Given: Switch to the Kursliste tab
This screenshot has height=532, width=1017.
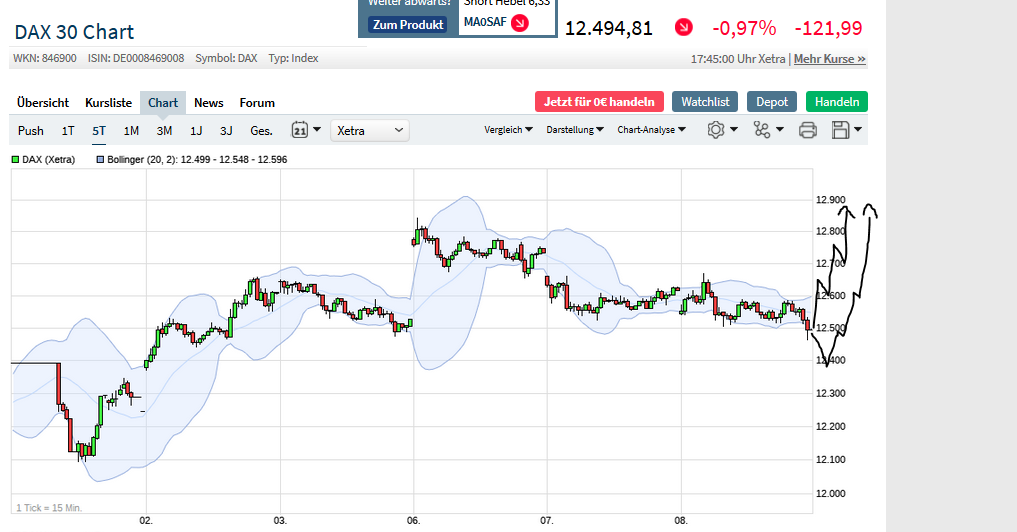Looking at the screenshot, I should [x=108, y=103].
